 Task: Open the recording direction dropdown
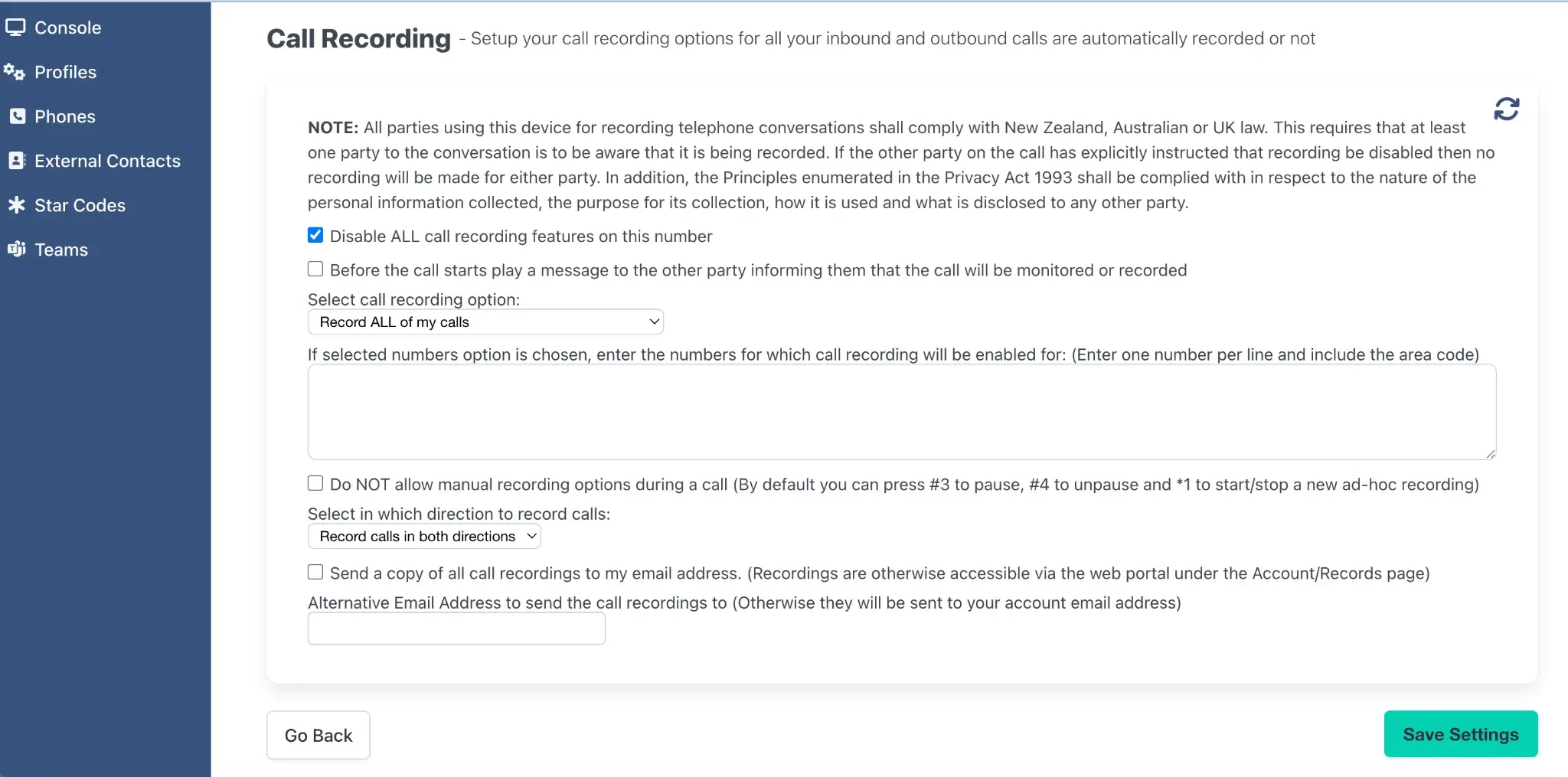[x=423, y=536]
